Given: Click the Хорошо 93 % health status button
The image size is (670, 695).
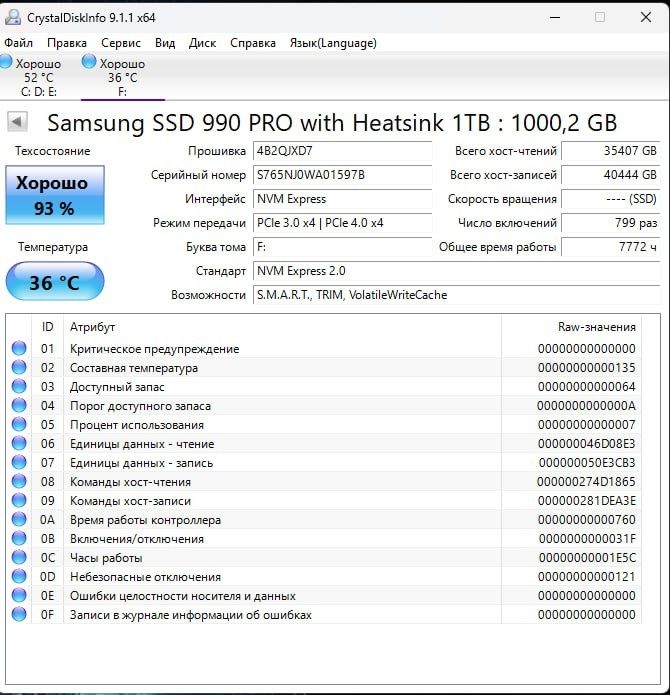Looking at the screenshot, I should [x=55, y=195].
